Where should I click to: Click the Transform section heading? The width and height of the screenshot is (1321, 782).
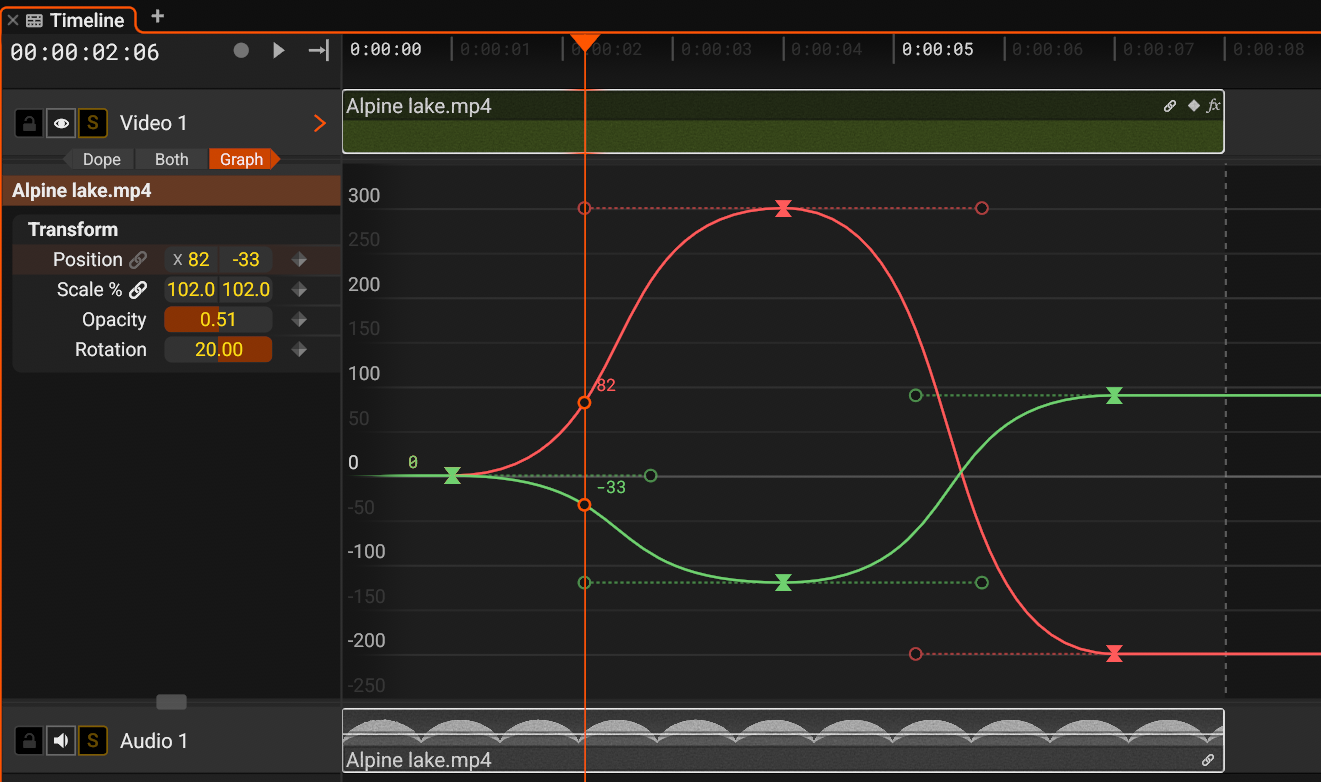click(x=73, y=230)
